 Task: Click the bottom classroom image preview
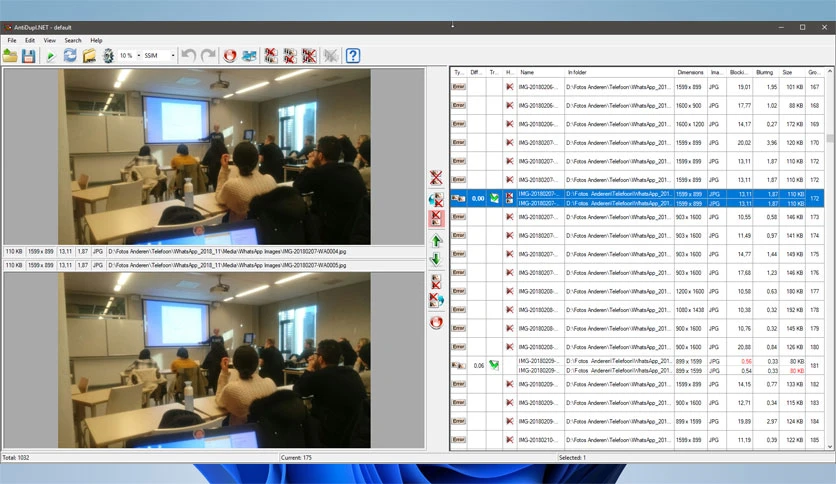[214, 360]
